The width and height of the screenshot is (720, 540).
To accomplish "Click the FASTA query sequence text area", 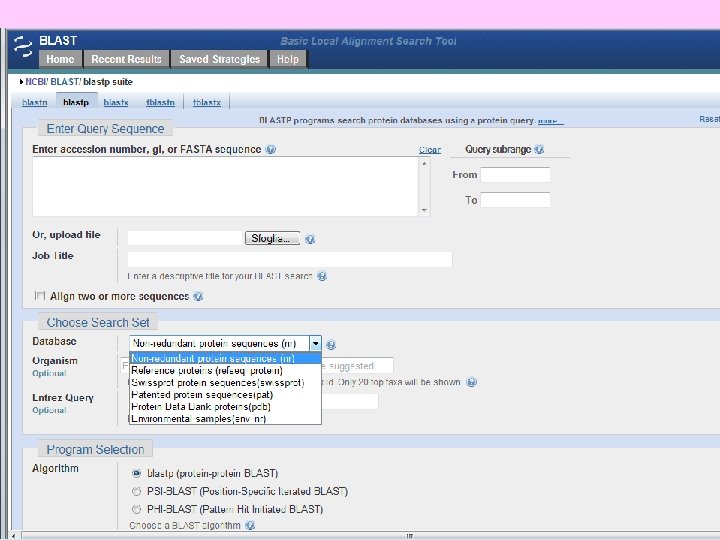I will pyautogui.click(x=225, y=187).
